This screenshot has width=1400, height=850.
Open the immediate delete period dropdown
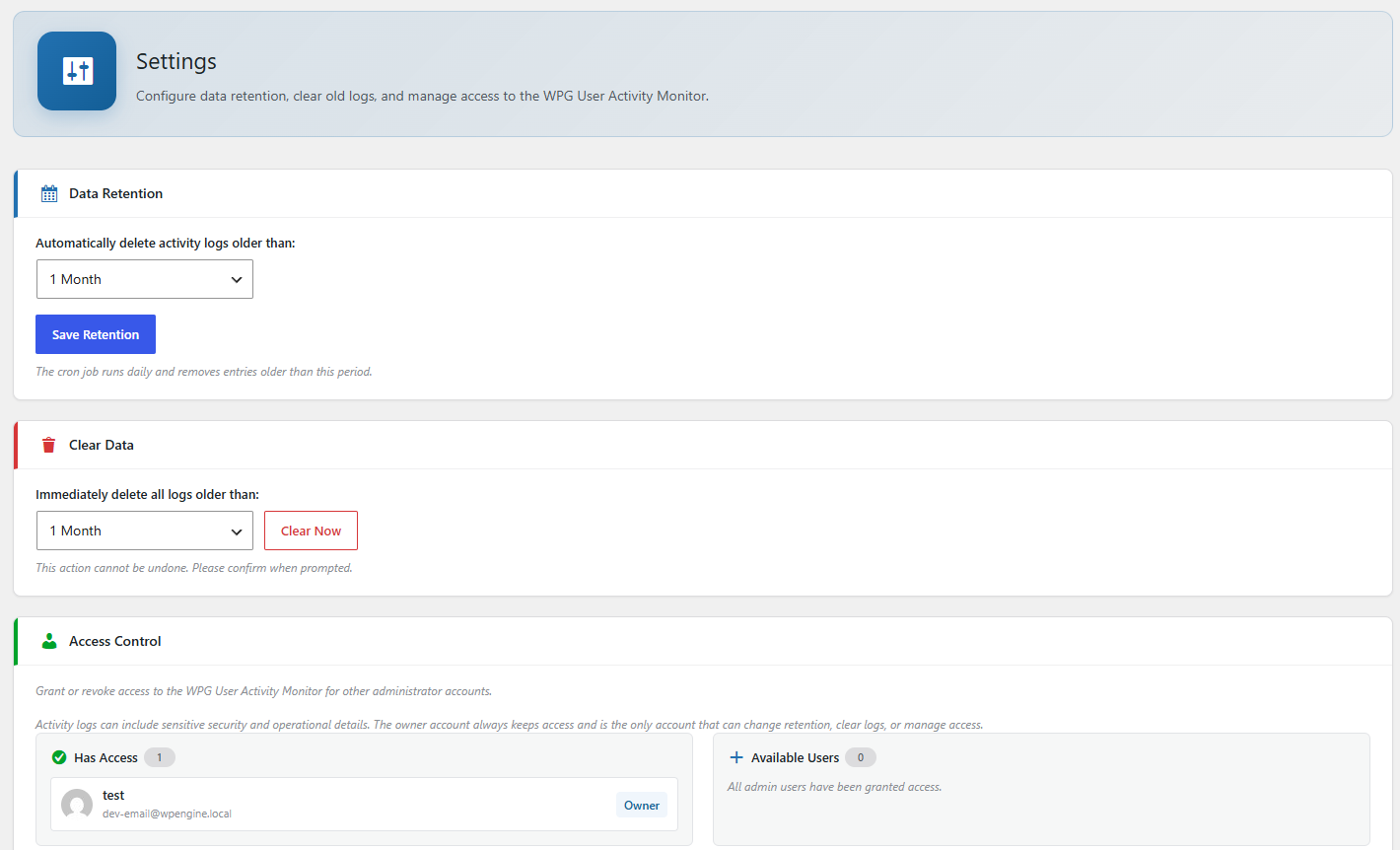tap(145, 531)
